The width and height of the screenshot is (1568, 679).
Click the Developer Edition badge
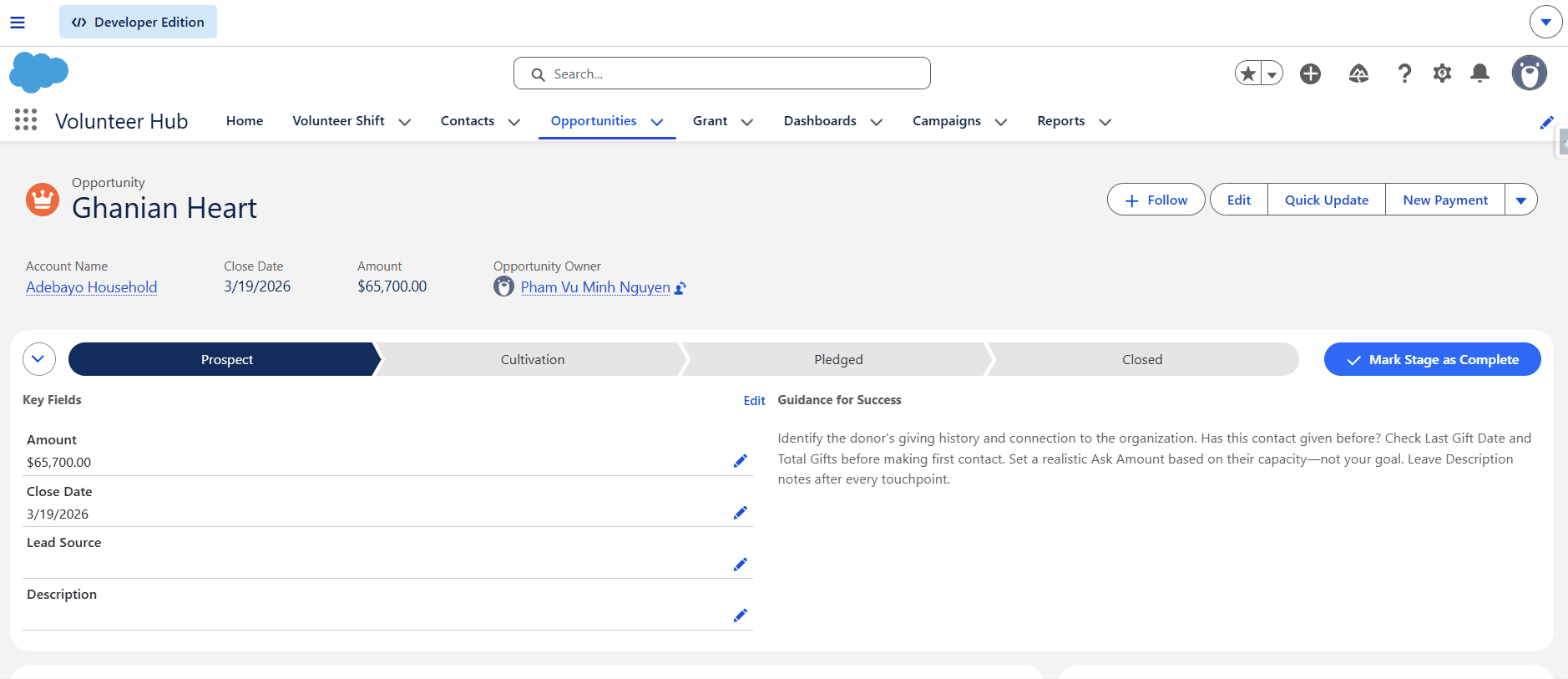[138, 22]
